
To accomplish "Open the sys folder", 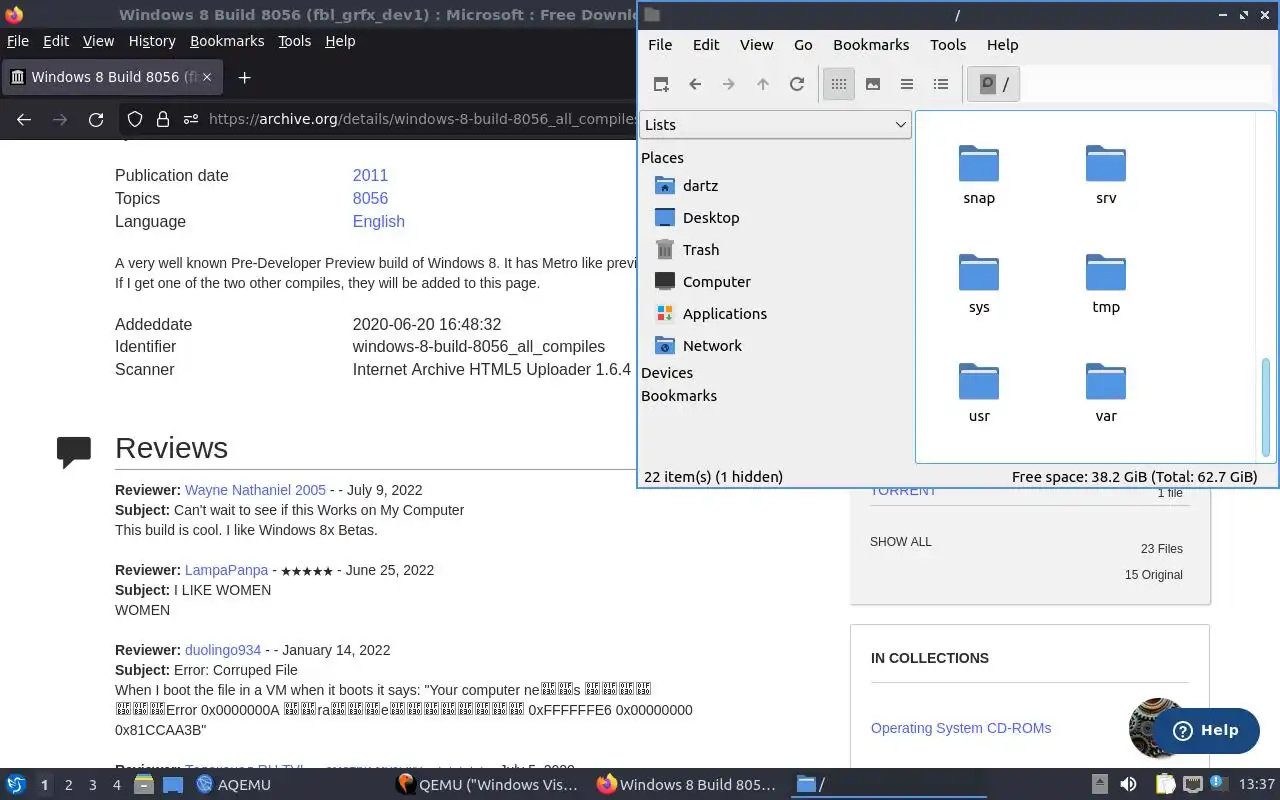I will pyautogui.click(x=979, y=283).
